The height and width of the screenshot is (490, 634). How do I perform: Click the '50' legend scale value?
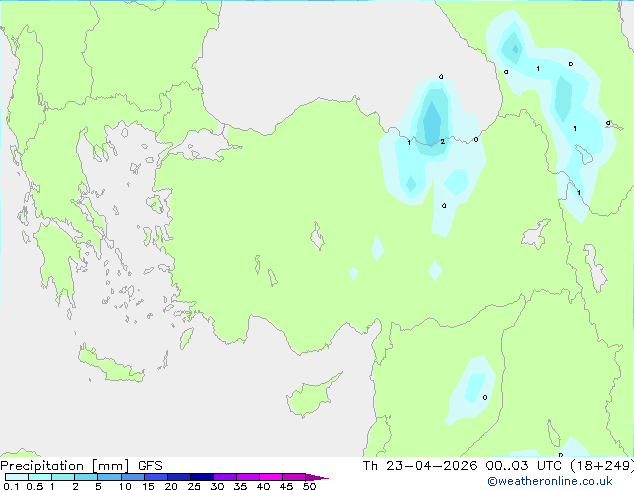pos(309,486)
